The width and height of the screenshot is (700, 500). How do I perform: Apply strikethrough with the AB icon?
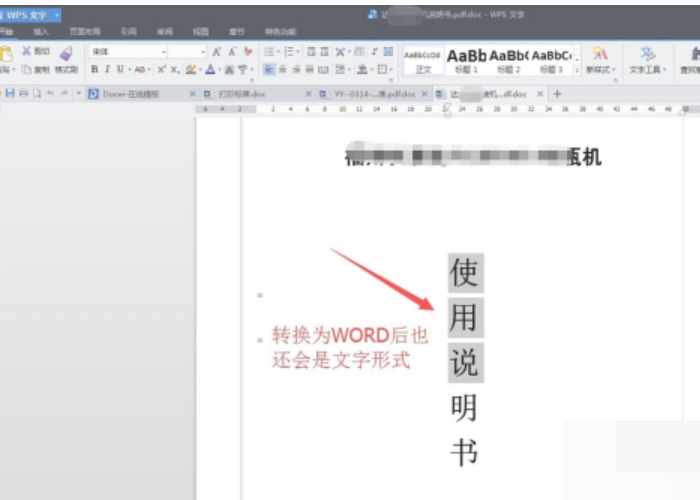pos(140,69)
